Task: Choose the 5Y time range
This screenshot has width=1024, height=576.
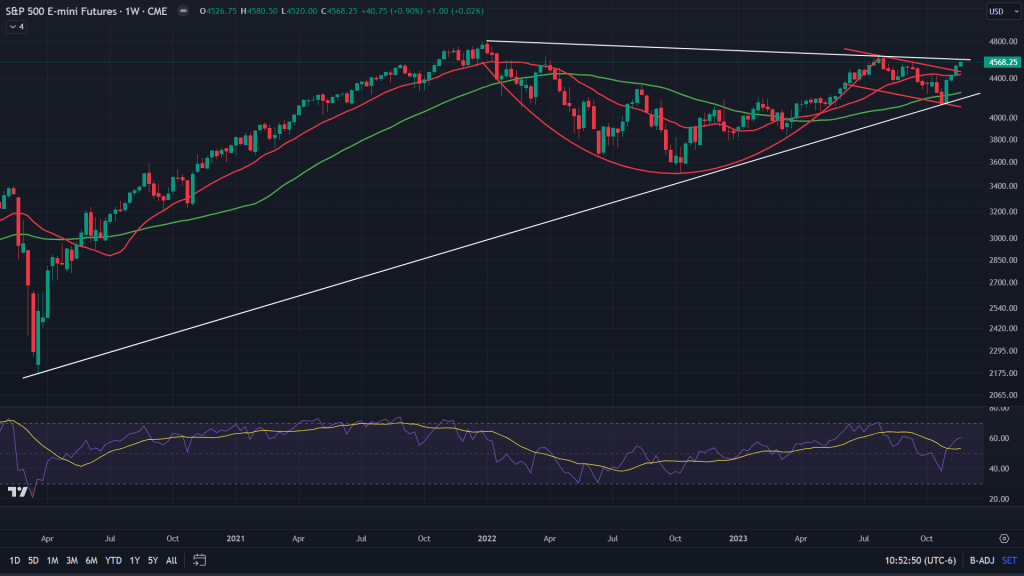Action: [x=152, y=560]
